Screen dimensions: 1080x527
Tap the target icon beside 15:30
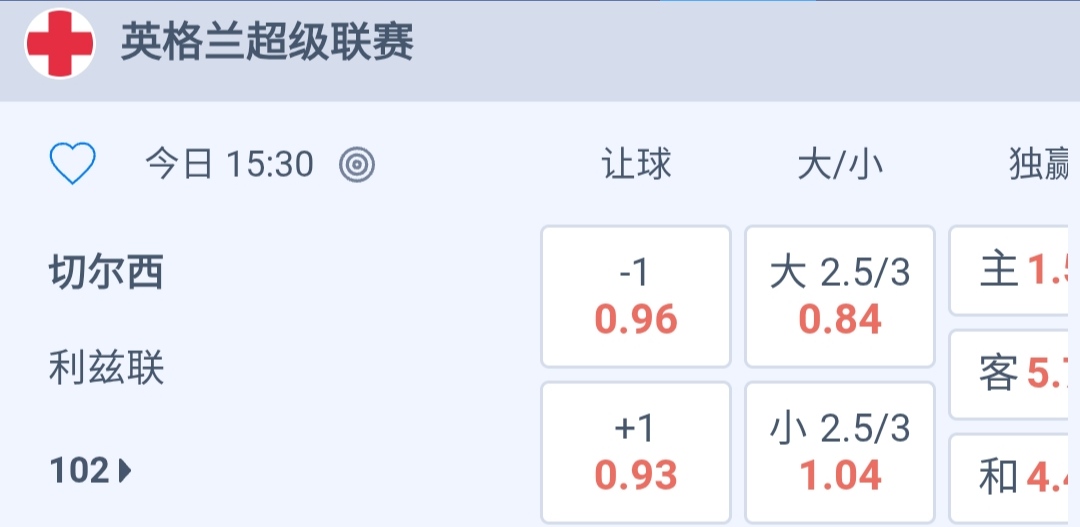click(357, 164)
